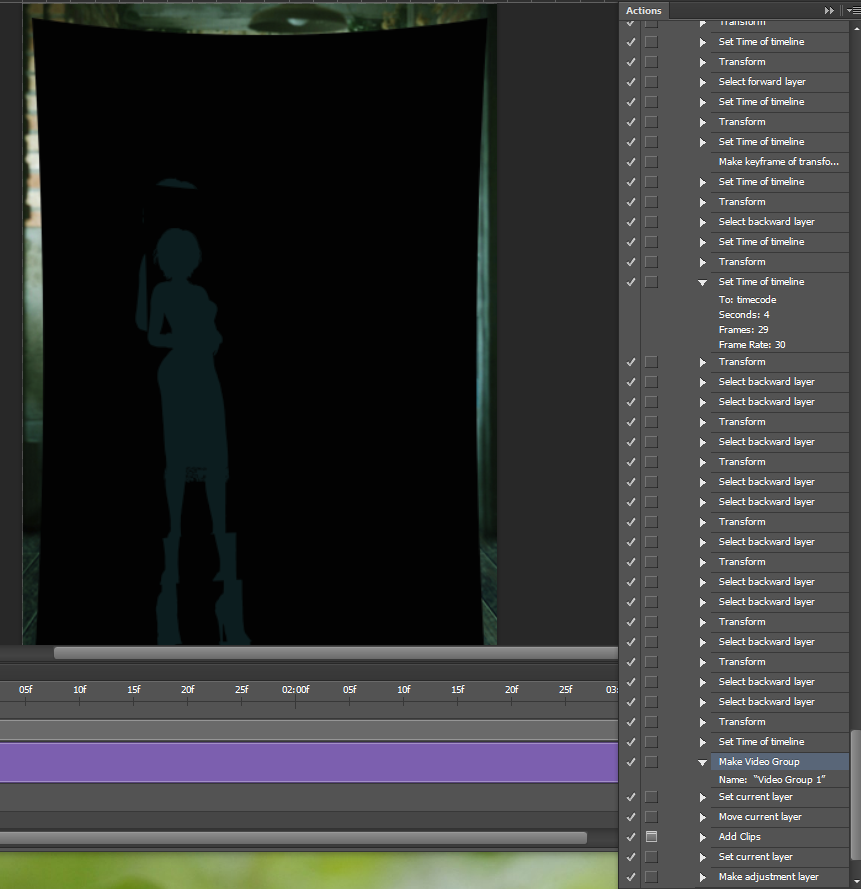Toggle dialog box for Make Video Group step
This screenshot has height=889, width=861.
coord(651,762)
